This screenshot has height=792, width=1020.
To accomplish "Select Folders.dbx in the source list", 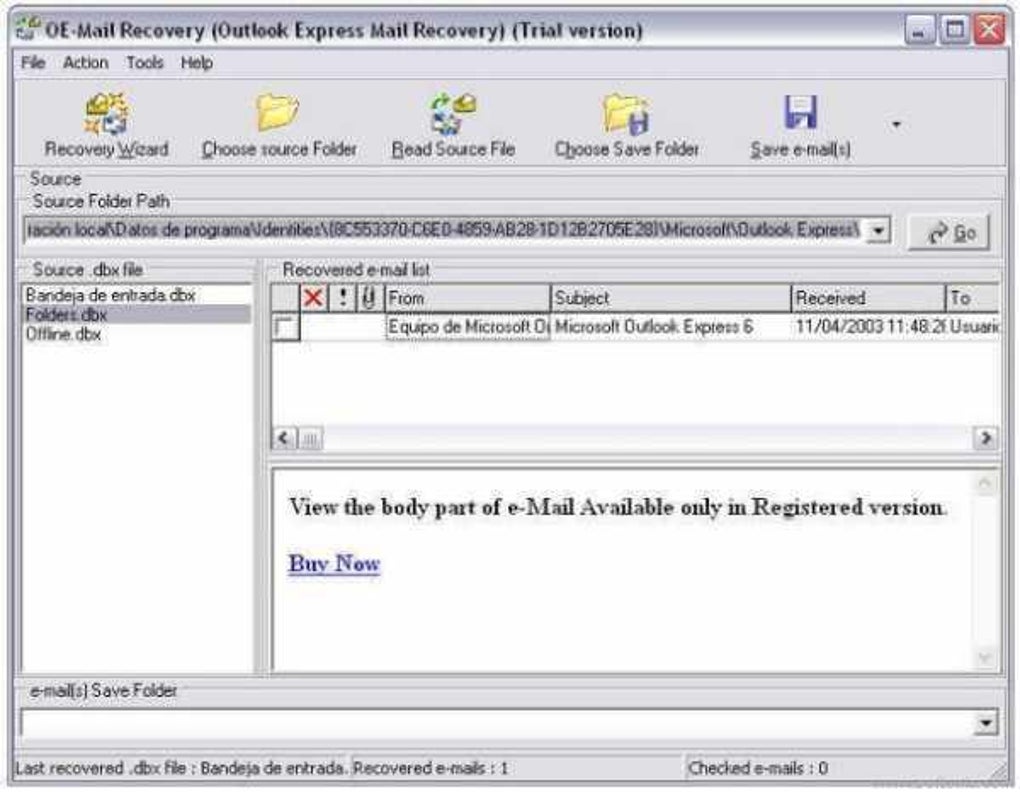I will pos(136,315).
